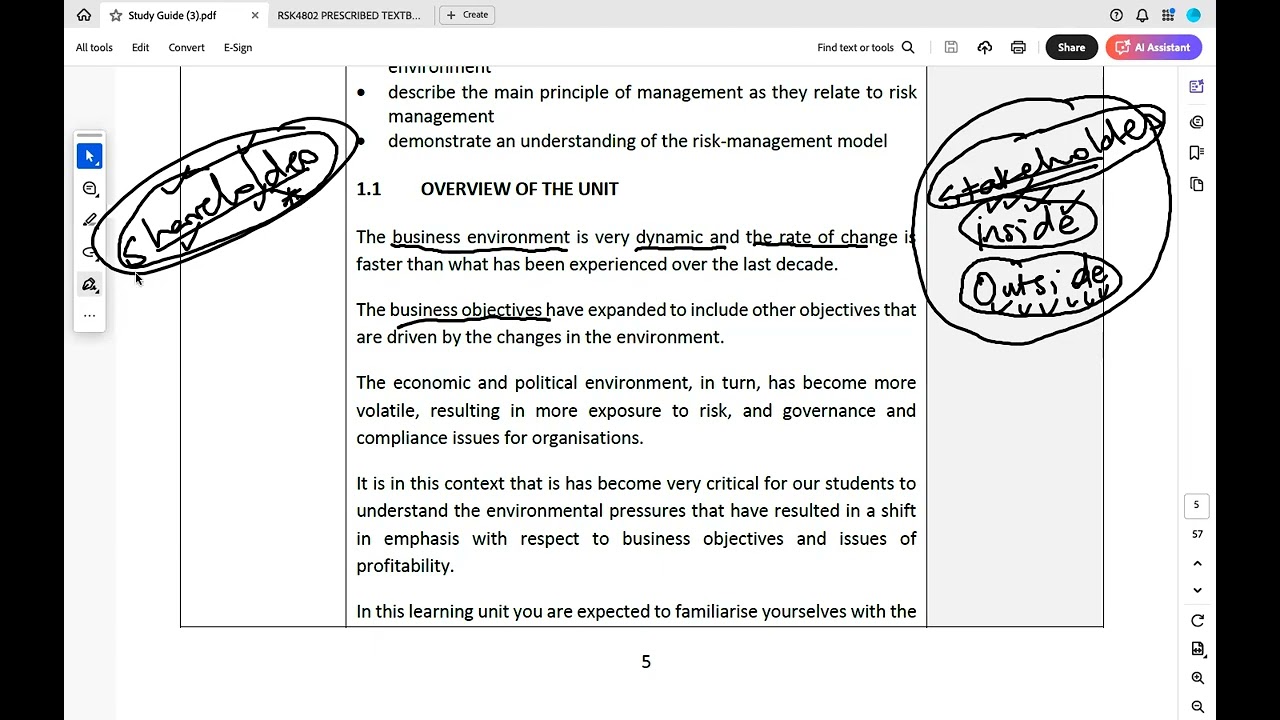Viewport: 1280px width, 720px height.
Task: Click the page number 5 footer text
Action: point(646,662)
